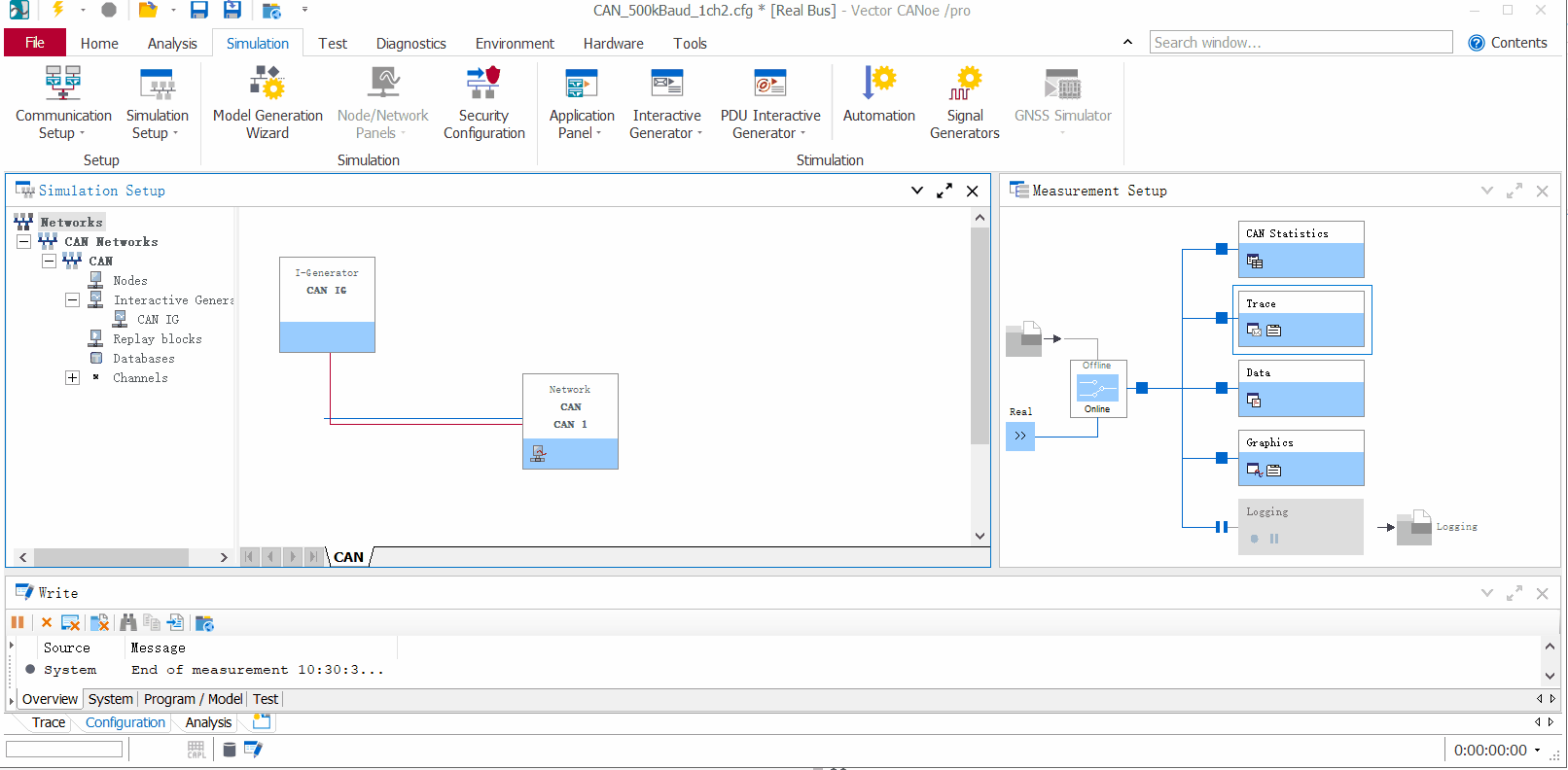Screen dimensions: 1568x770
Task: Pause the Write window output
Action: (x=18, y=622)
